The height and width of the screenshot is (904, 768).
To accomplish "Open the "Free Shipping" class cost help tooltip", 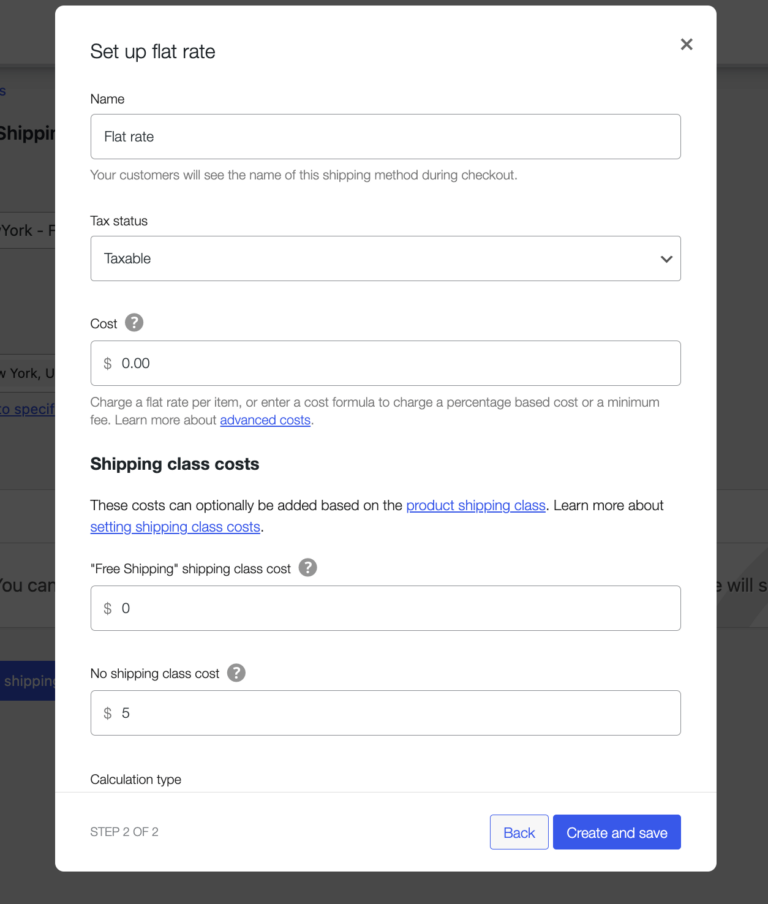I will (307, 567).
